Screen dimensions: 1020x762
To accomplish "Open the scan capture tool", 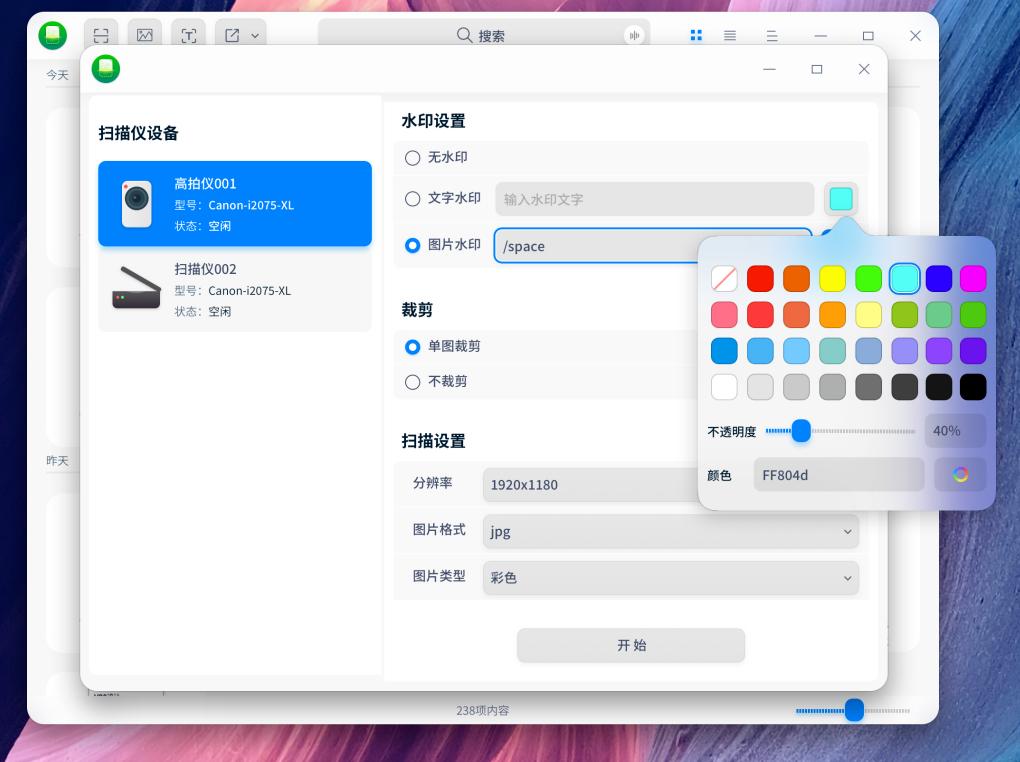I will click(x=100, y=33).
